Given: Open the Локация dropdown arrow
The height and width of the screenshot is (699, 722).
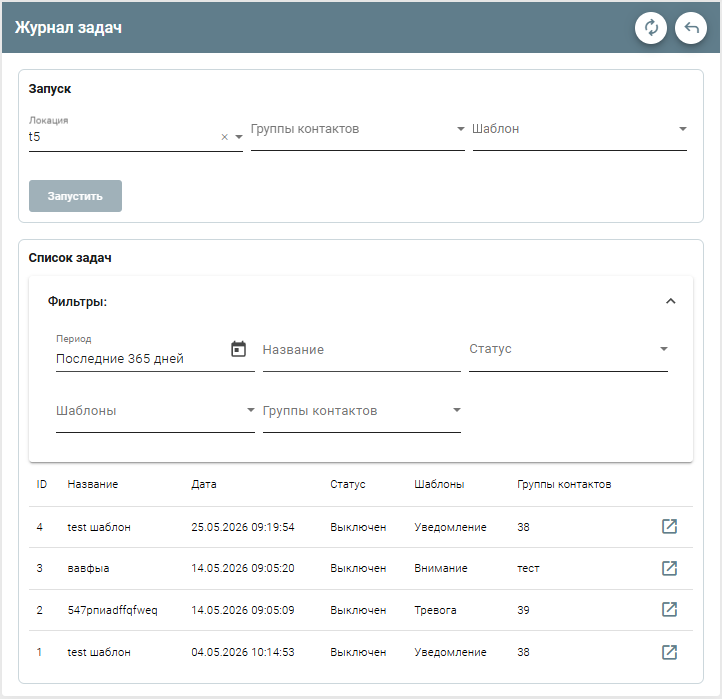Looking at the screenshot, I should (239, 137).
